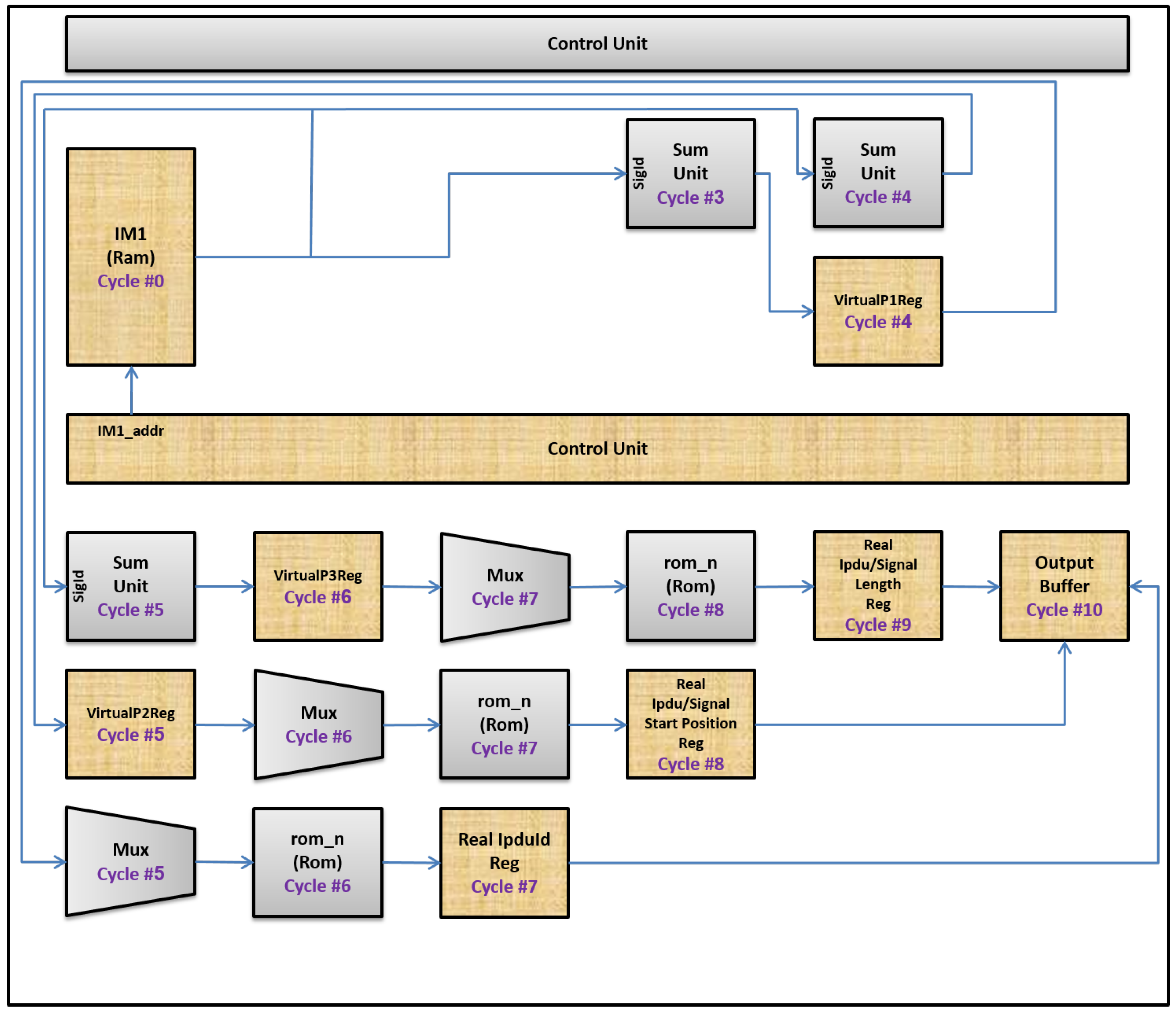Click the Real IpduId Reg Cycle #7 block
This screenshot has width=1176, height=1012.
point(504,863)
